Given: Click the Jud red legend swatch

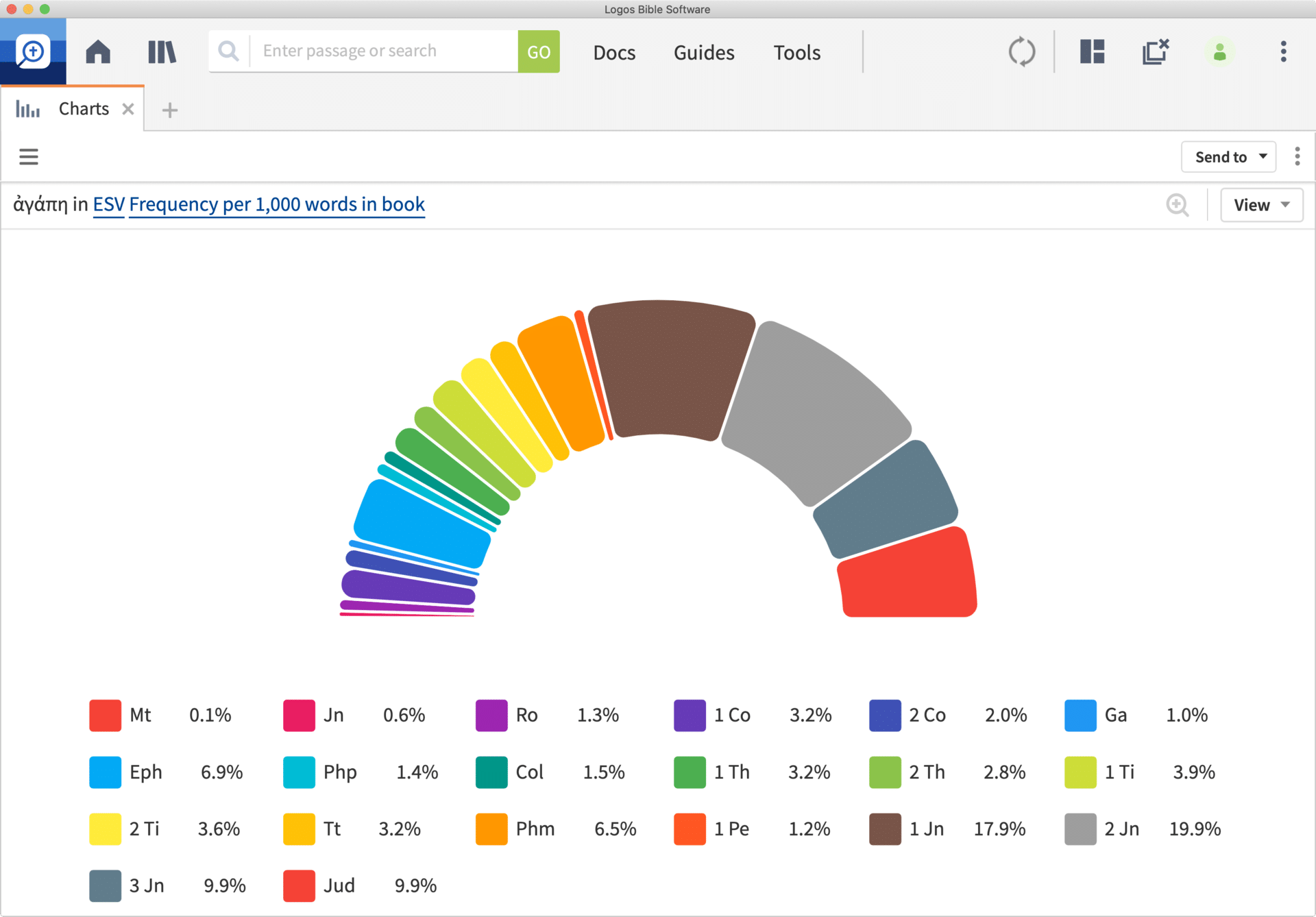Looking at the screenshot, I should coord(299,886).
